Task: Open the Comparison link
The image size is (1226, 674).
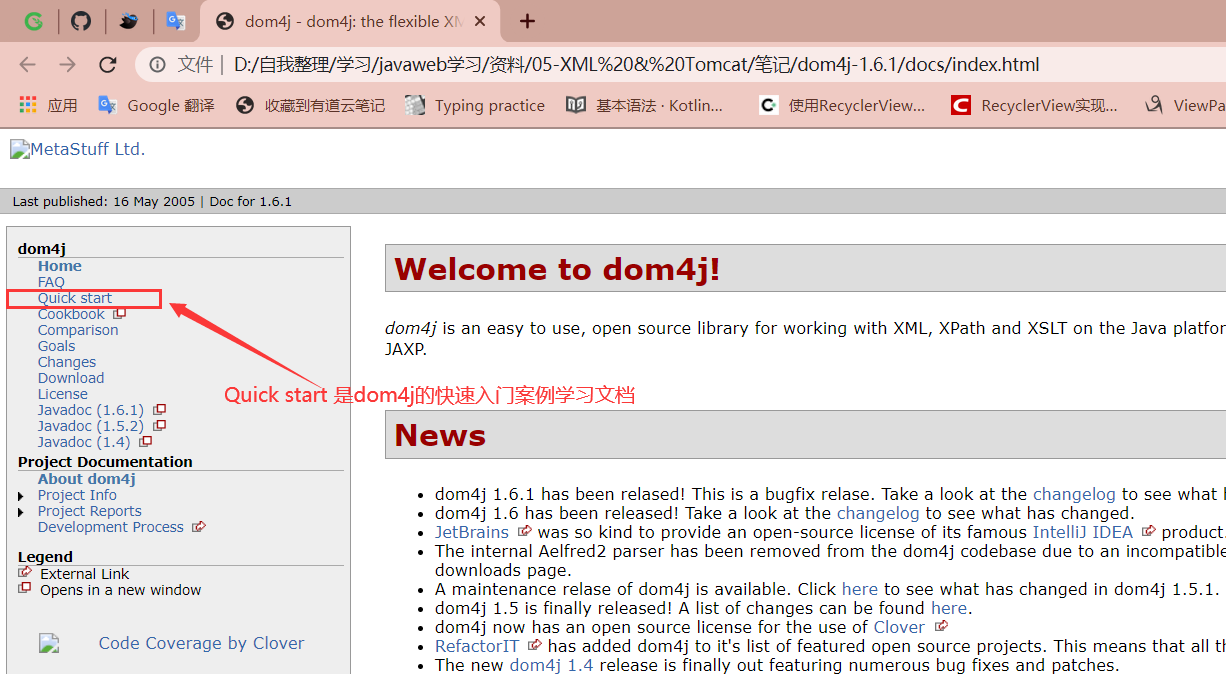Action: pyautogui.click(x=78, y=330)
